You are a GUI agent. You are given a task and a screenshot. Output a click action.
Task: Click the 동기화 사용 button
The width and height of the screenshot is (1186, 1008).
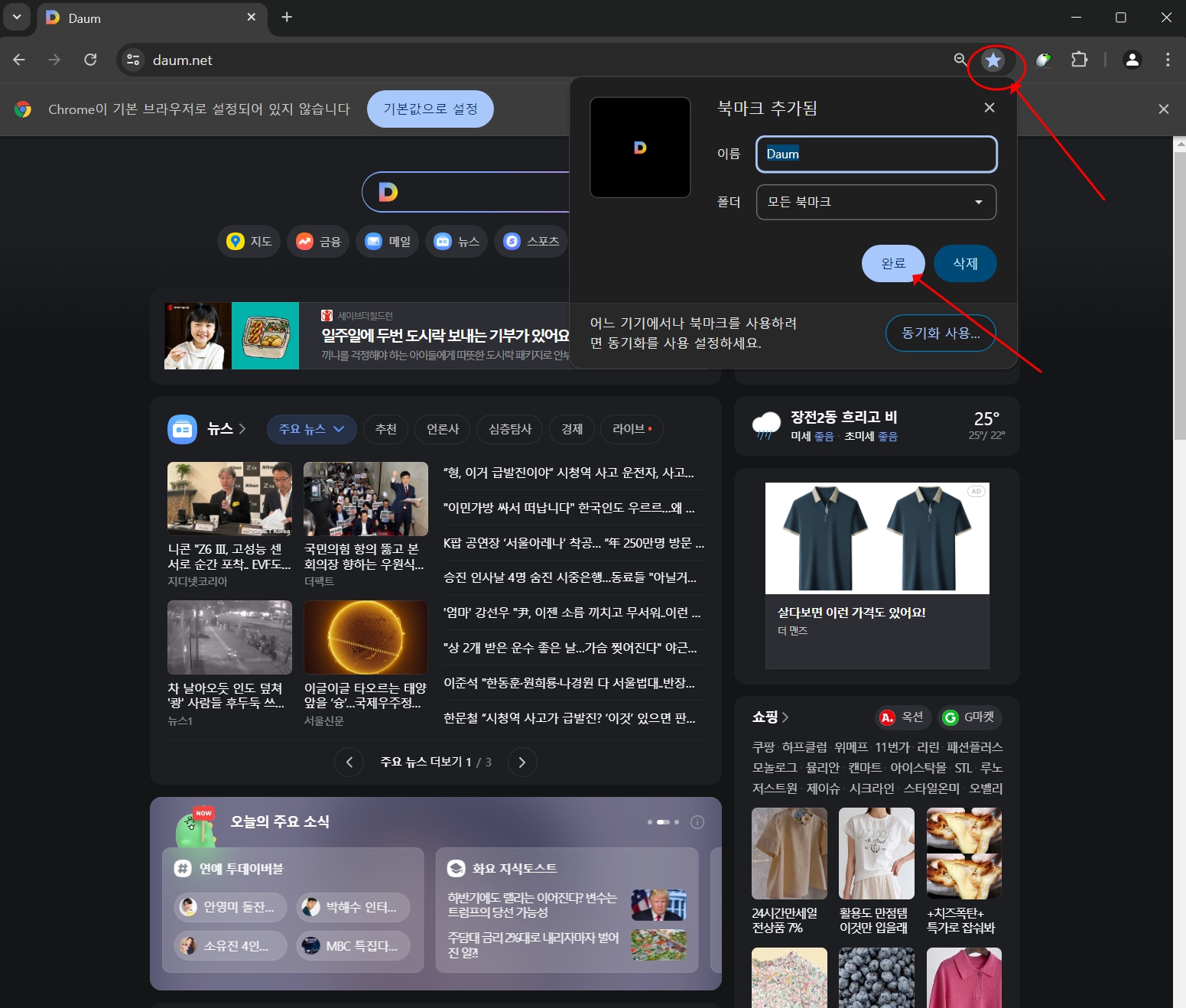tap(941, 333)
